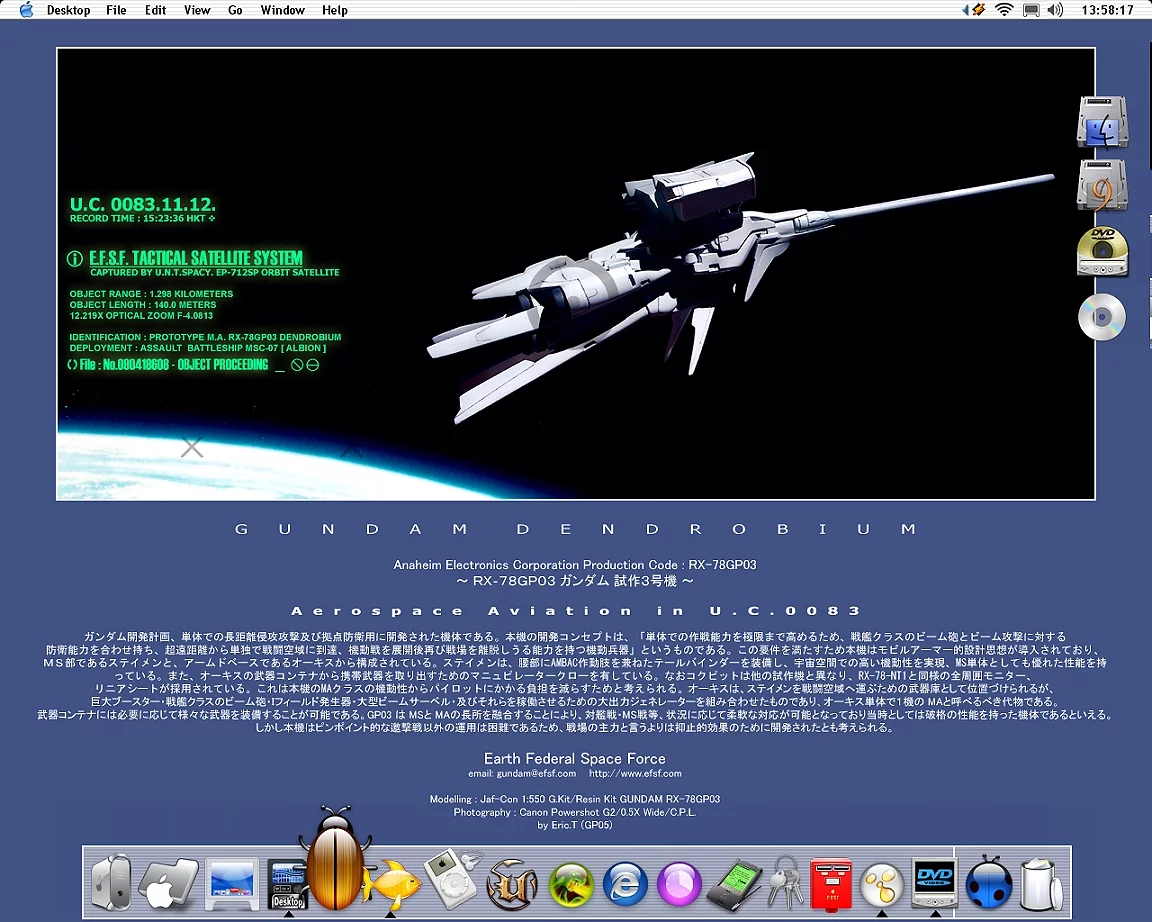The height and width of the screenshot is (922, 1152).
Task: Open the OS 9 hard drive icon
Action: pyautogui.click(x=1102, y=186)
